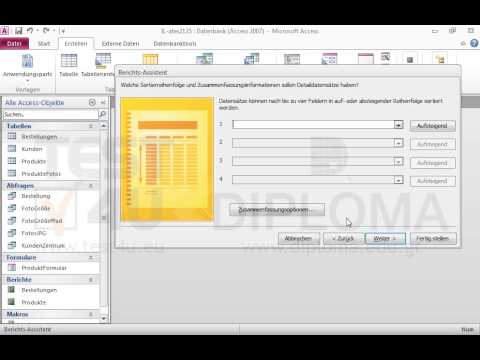The height and width of the screenshot is (360, 480).
Task: Click the Zusammenfassungsoptionen button
Action: pyautogui.click(x=277, y=210)
